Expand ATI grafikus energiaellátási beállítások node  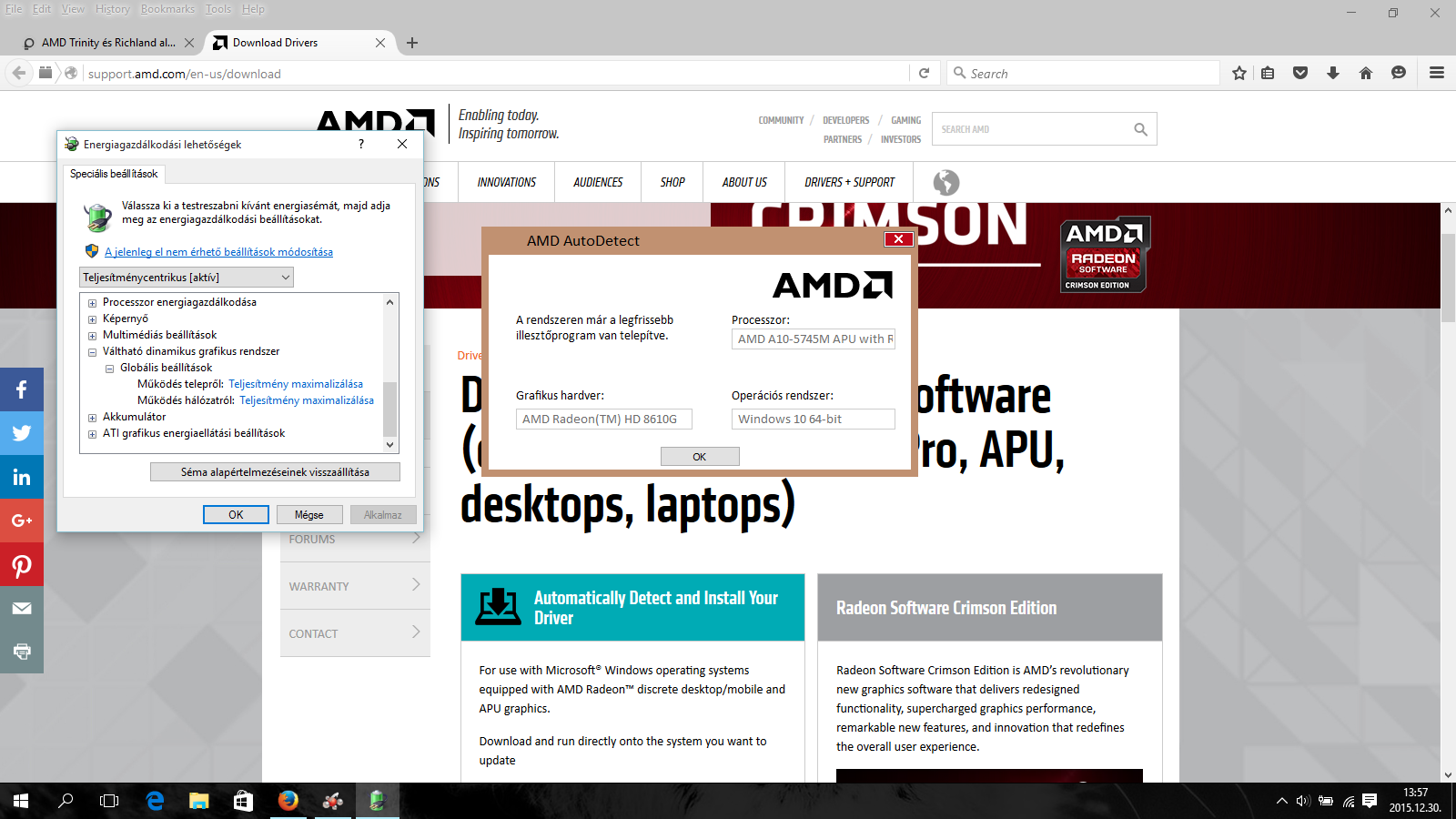pos(92,434)
